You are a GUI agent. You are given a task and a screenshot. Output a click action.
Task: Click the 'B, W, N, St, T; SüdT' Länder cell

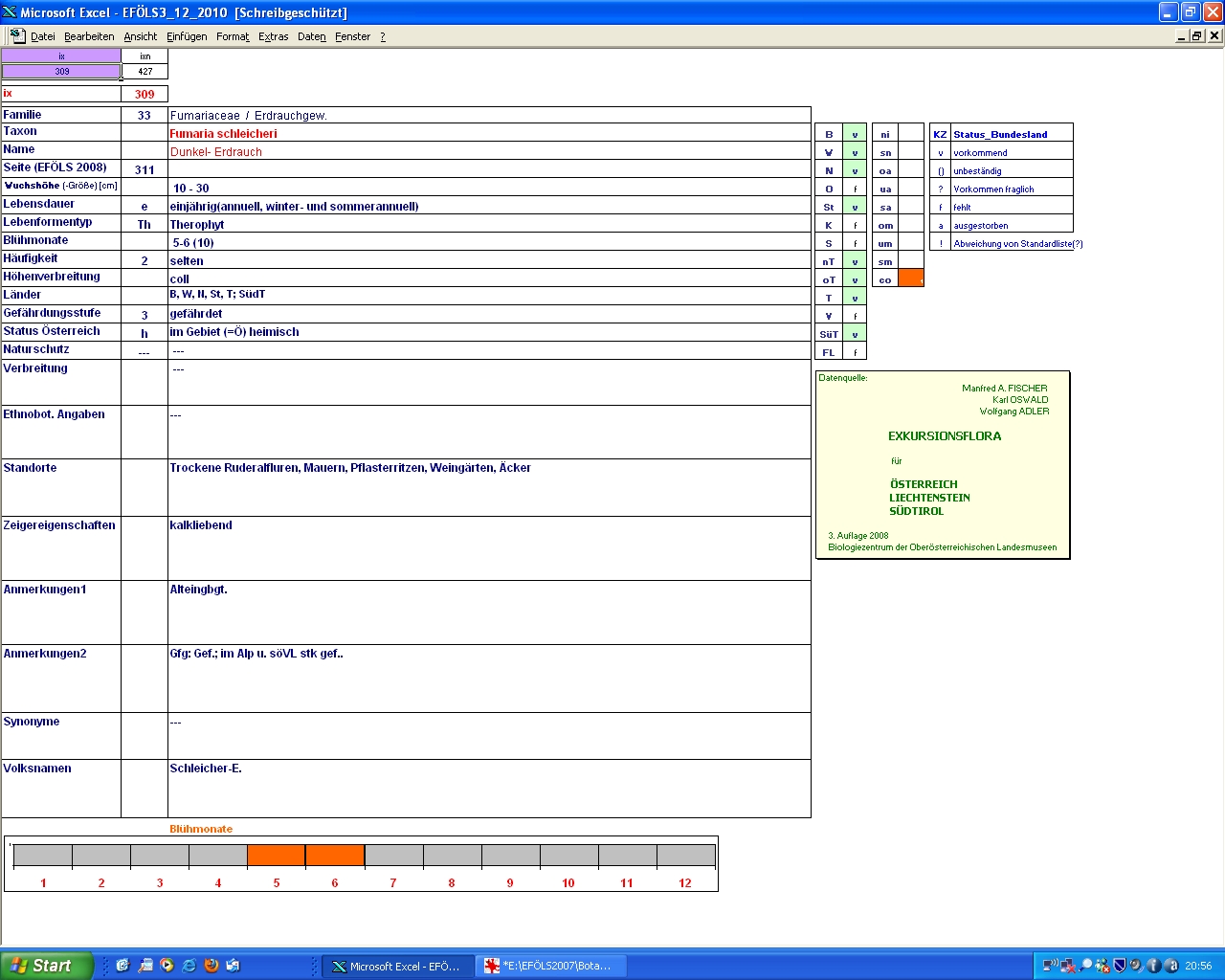pyautogui.click(x=489, y=296)
